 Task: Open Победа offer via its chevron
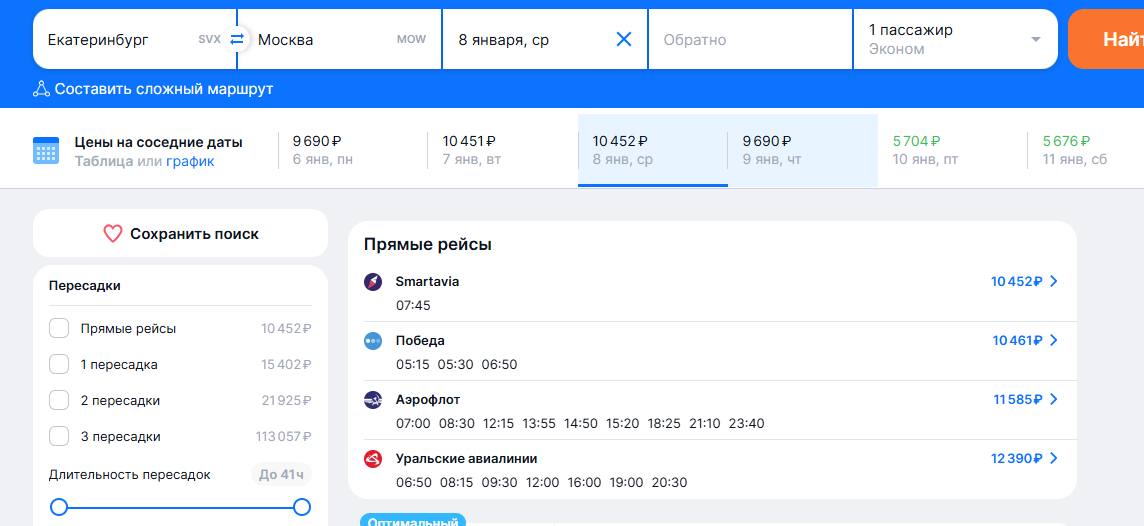1054,341
